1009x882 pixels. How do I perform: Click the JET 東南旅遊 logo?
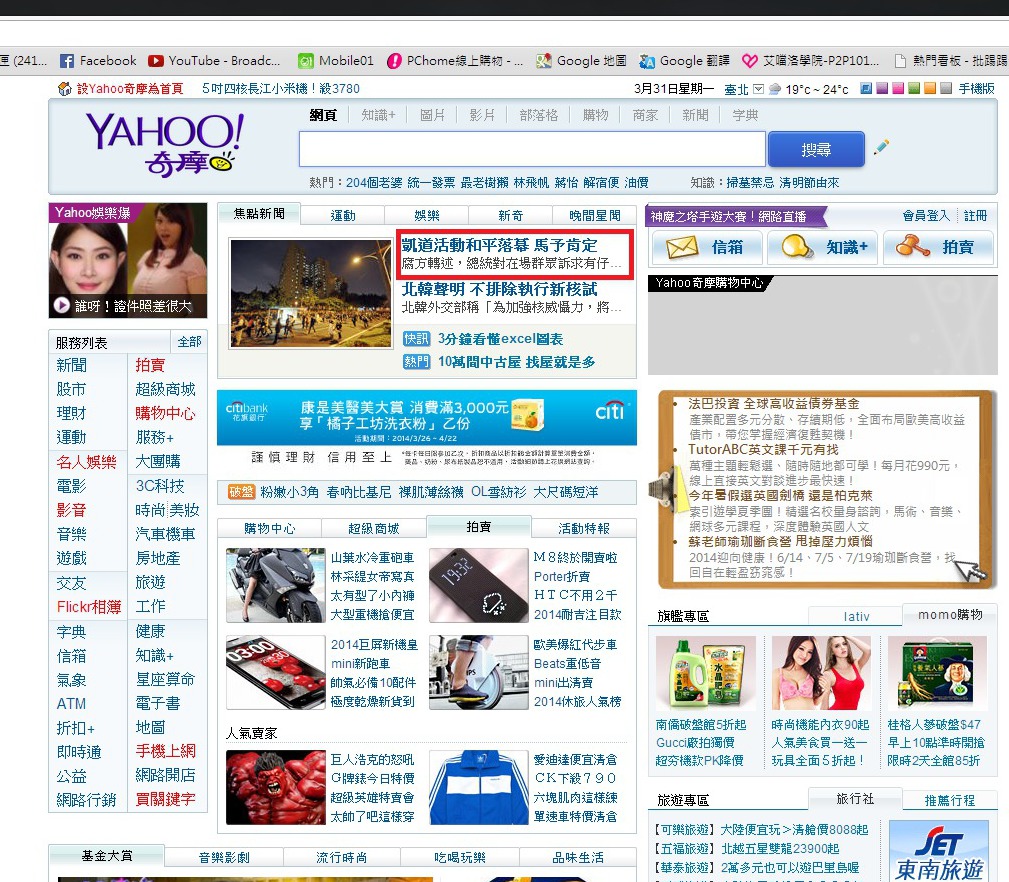tap(939, 851)
